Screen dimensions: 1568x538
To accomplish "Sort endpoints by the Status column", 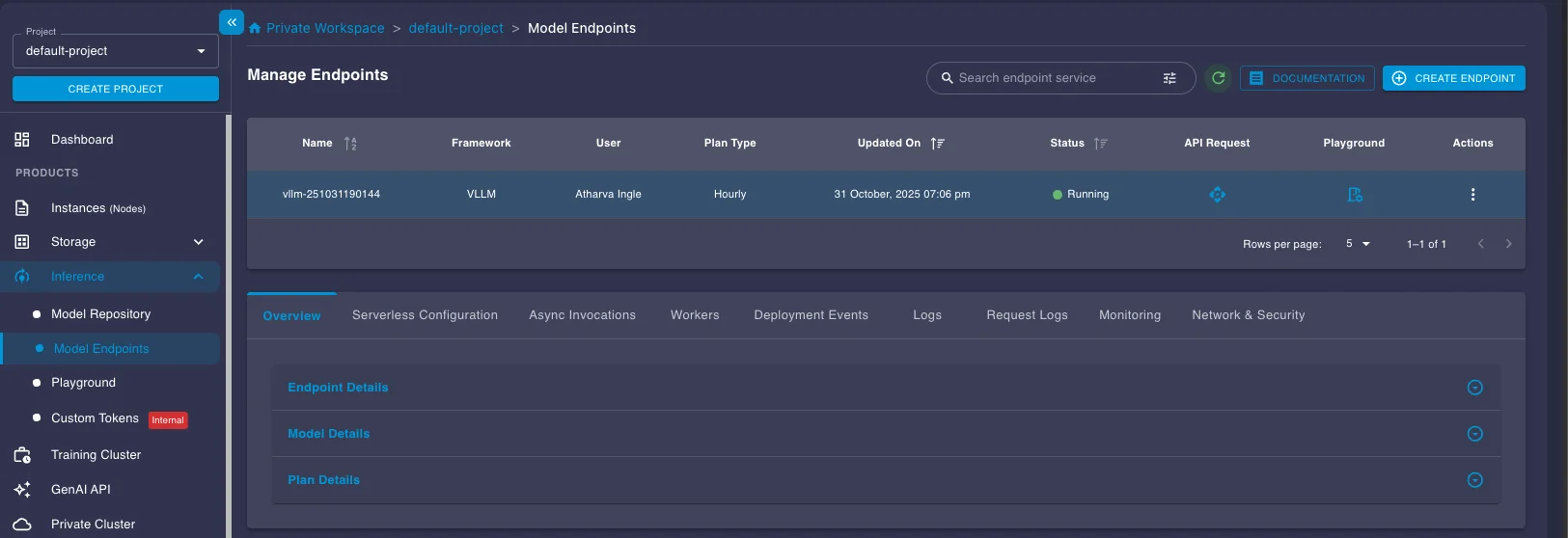I will point(1100,144).
